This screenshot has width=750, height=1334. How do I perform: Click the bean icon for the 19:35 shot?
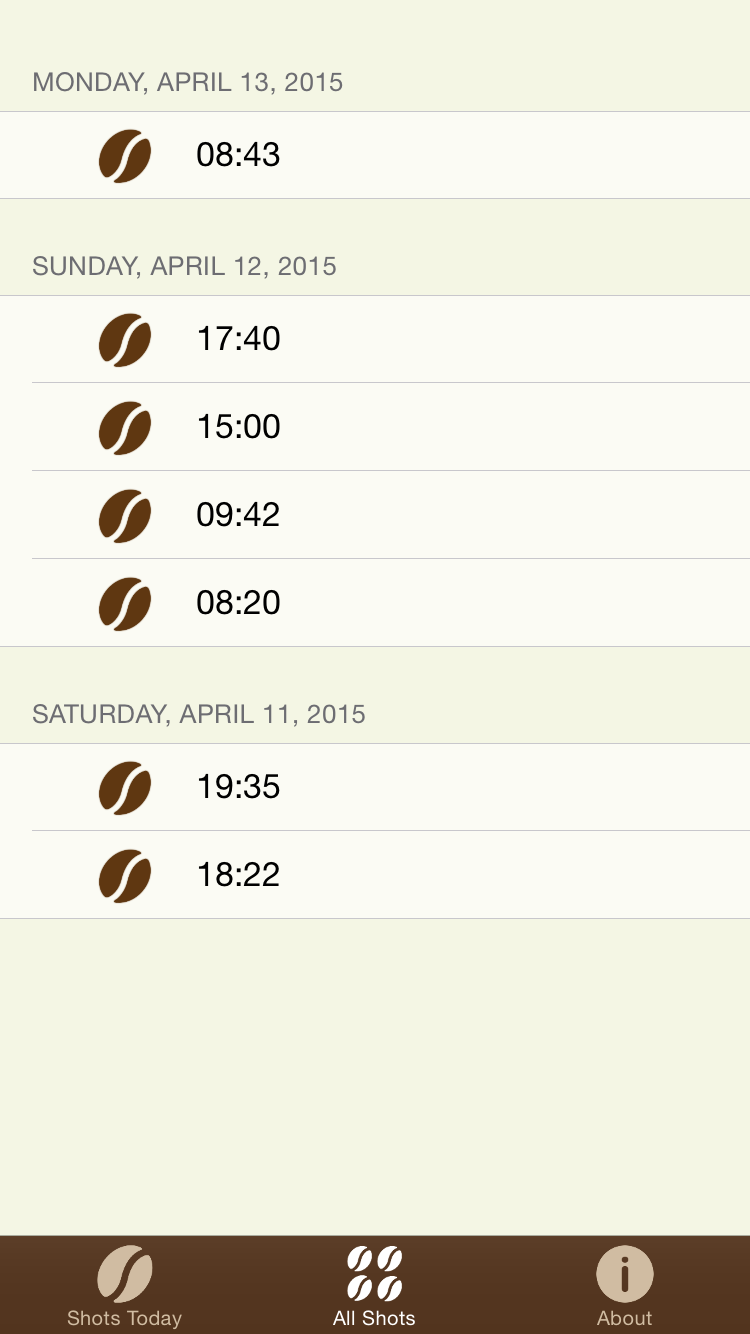125,788
